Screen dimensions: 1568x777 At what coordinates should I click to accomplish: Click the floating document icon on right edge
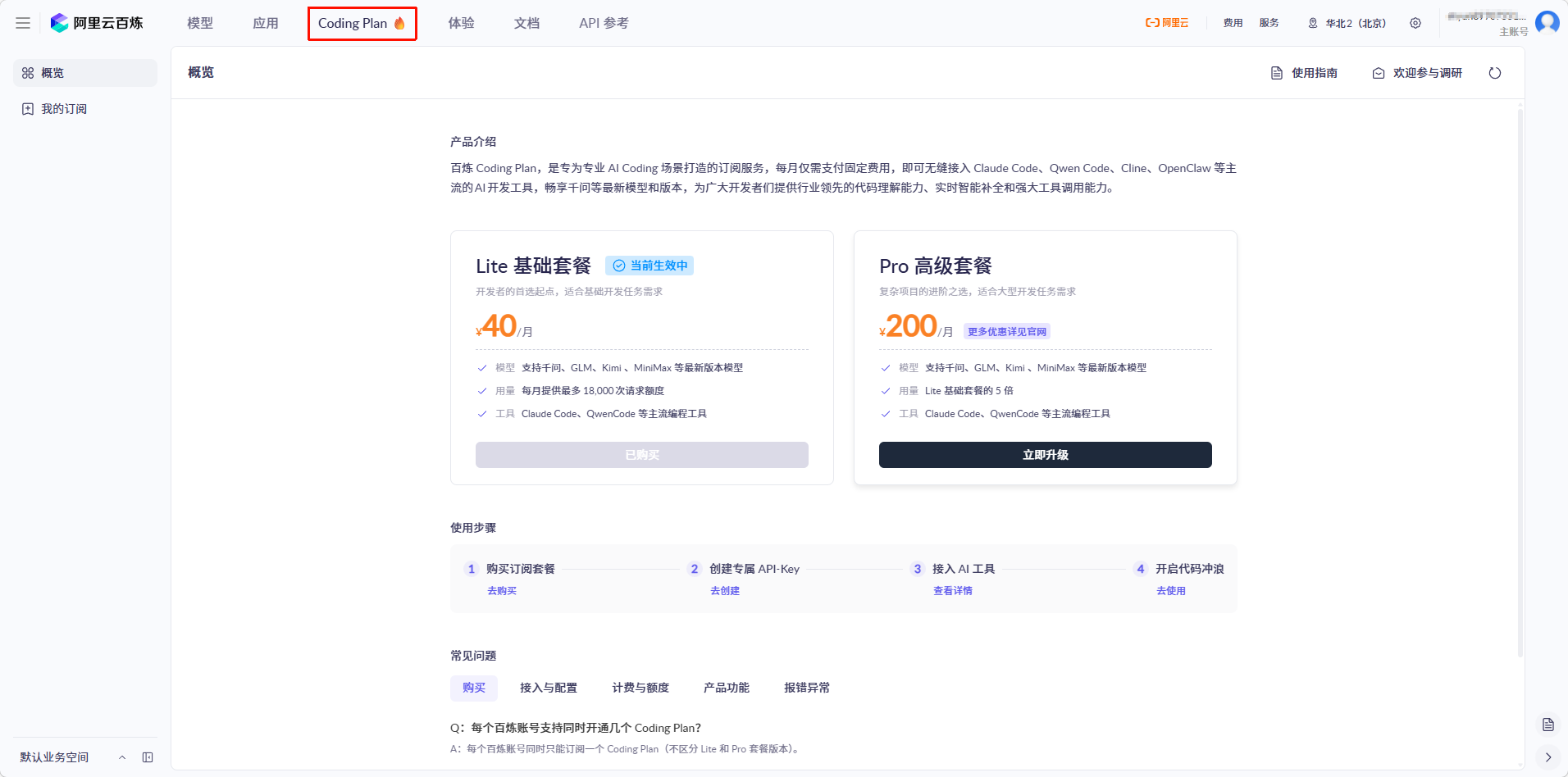pos(1548,725)
